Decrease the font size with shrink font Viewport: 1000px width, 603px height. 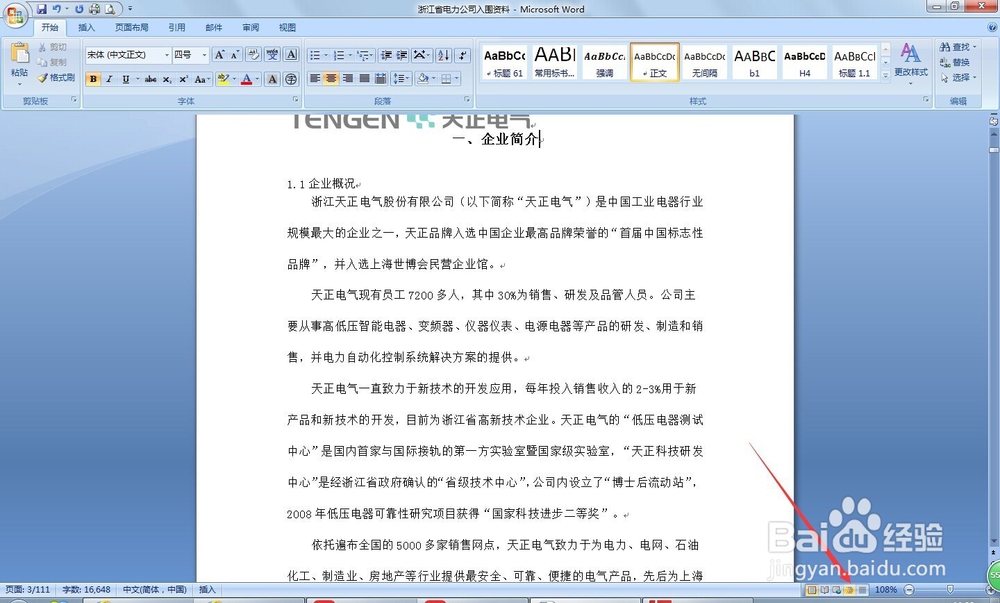(235, 55)
